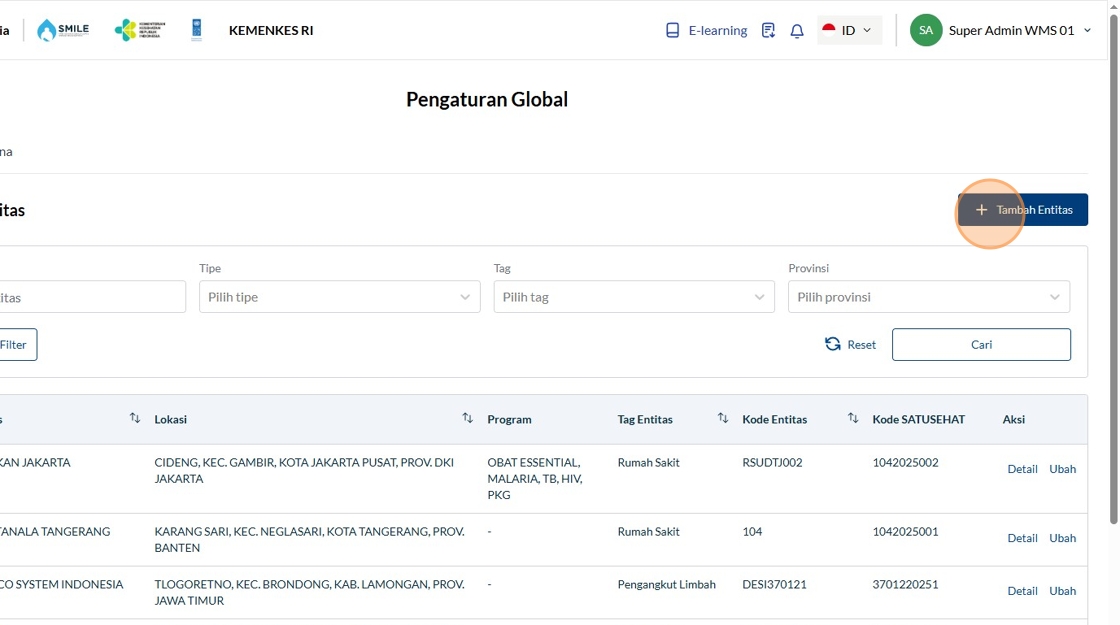Click the download report icon in header
The height and width of the screenshot is (625, 1120).
(768, 30)
